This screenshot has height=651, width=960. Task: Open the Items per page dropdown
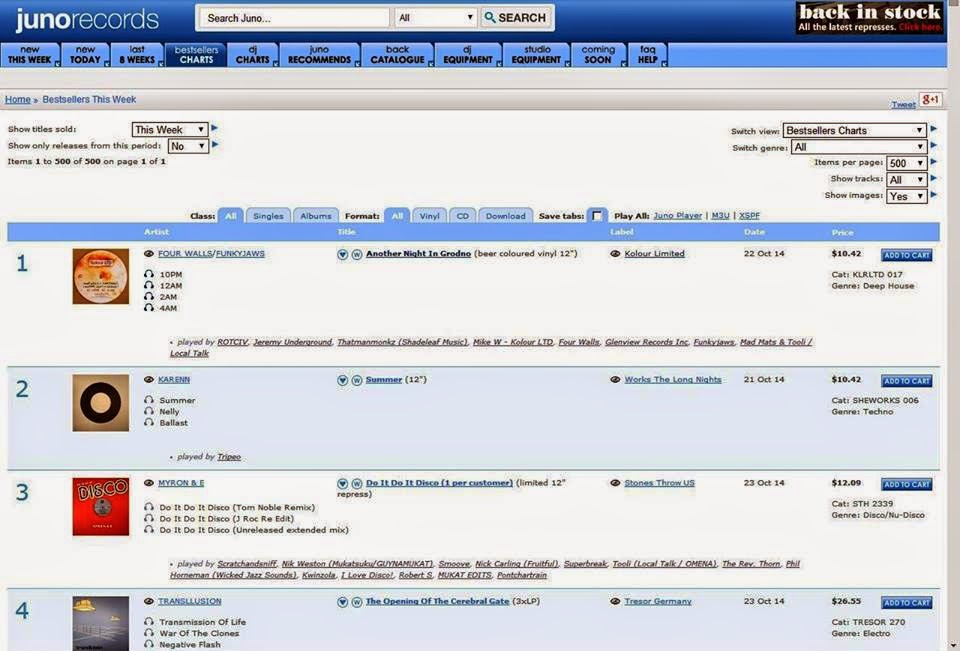906,163
